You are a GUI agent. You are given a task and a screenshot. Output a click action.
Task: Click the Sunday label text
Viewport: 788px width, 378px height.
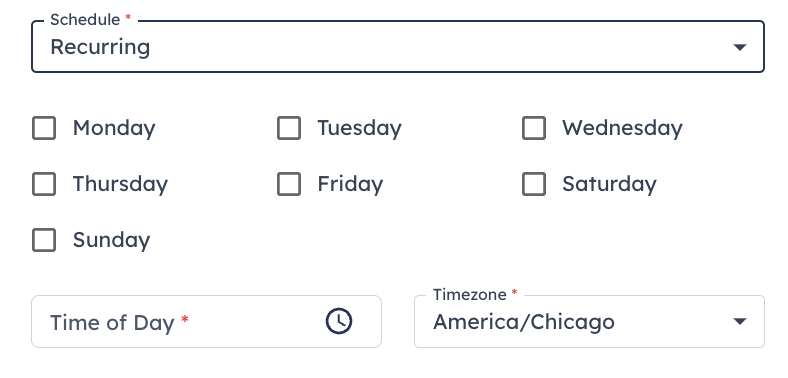[x=112, y=240]
